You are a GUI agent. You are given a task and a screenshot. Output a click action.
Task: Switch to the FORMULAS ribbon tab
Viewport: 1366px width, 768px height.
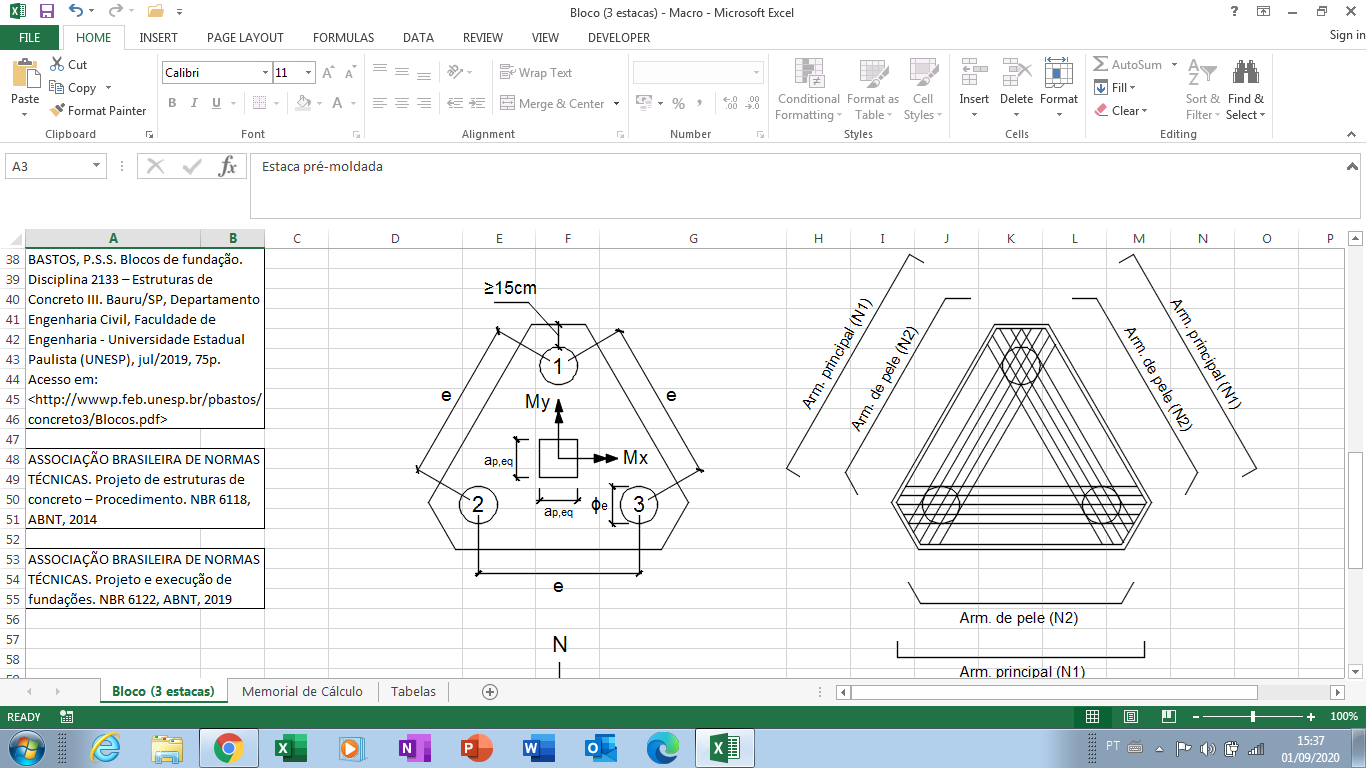point(343,38)
